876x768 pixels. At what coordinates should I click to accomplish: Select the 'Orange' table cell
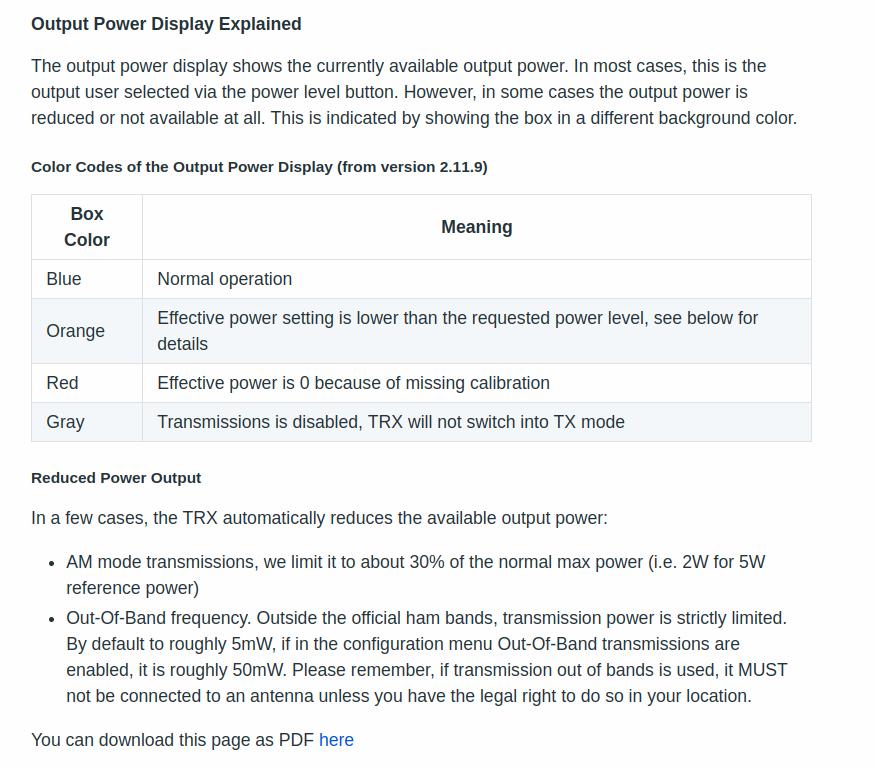(x=75, y=331)
